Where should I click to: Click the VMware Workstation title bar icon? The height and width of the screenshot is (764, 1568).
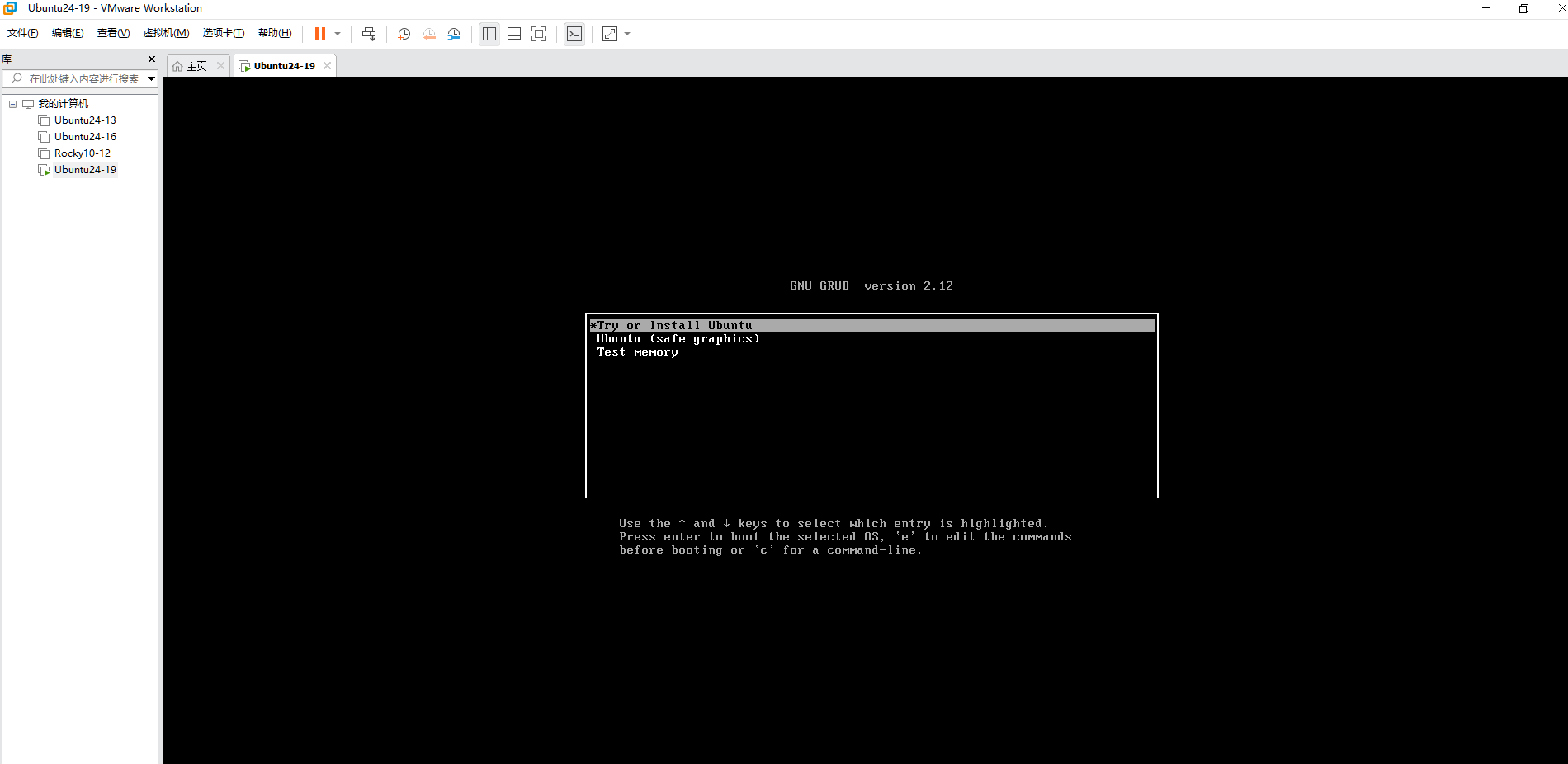[x=10, y=8]
